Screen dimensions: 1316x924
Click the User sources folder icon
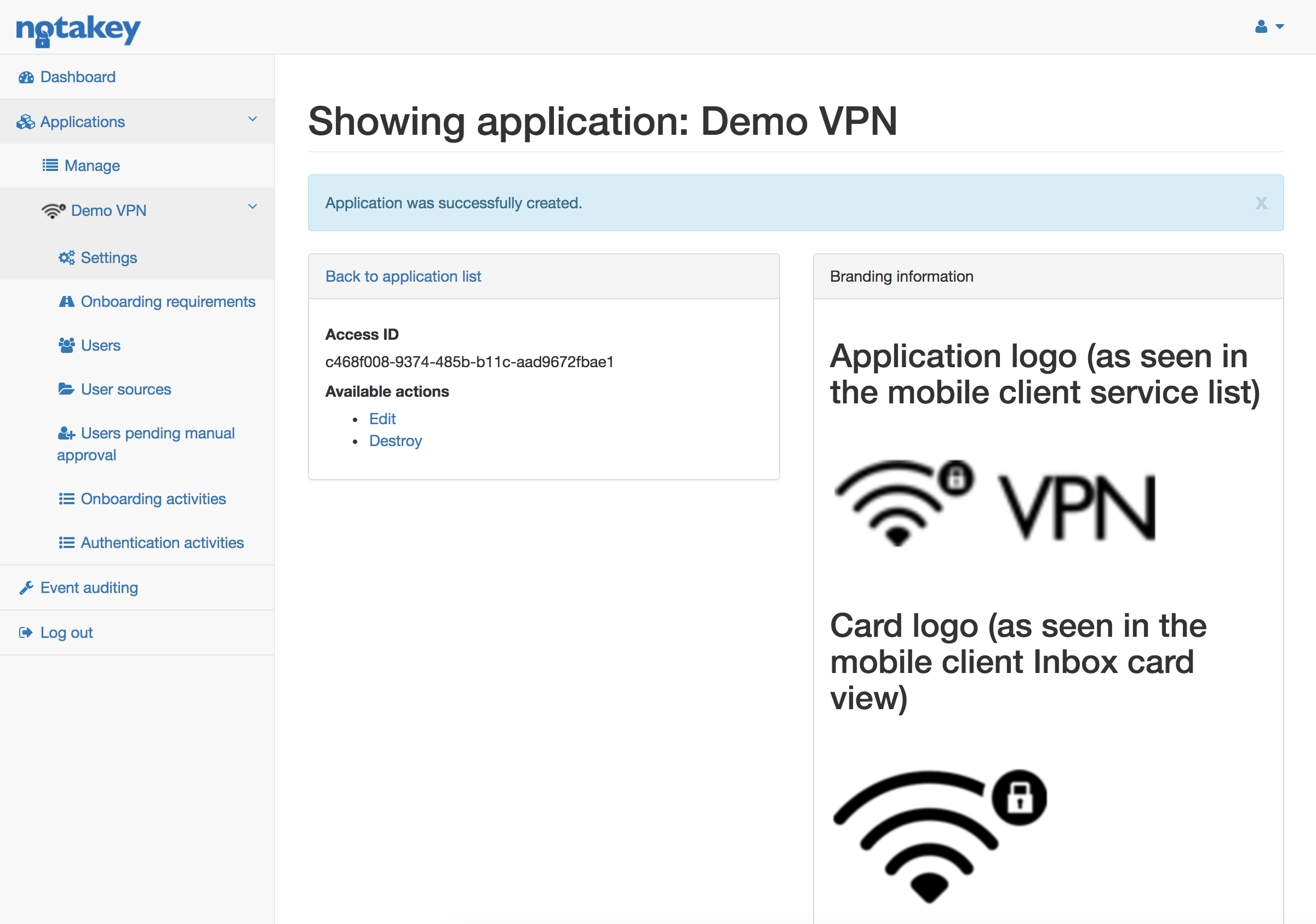(x=66, y=389)
